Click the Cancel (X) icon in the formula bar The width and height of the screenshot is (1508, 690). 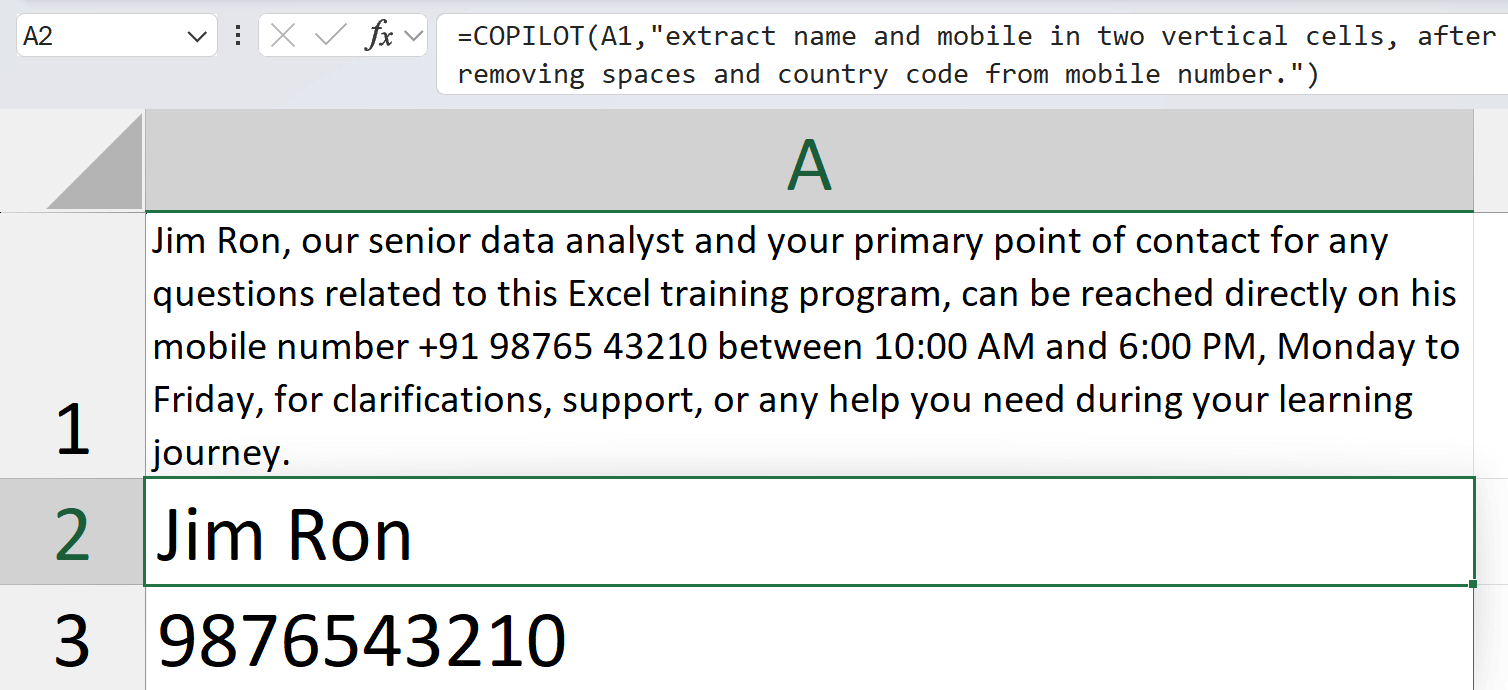[283, 37]
